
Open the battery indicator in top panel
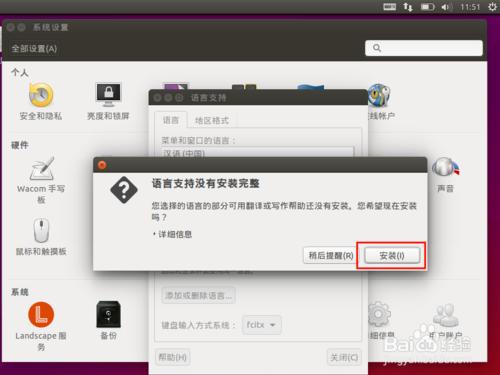click(x=427, y=7)
